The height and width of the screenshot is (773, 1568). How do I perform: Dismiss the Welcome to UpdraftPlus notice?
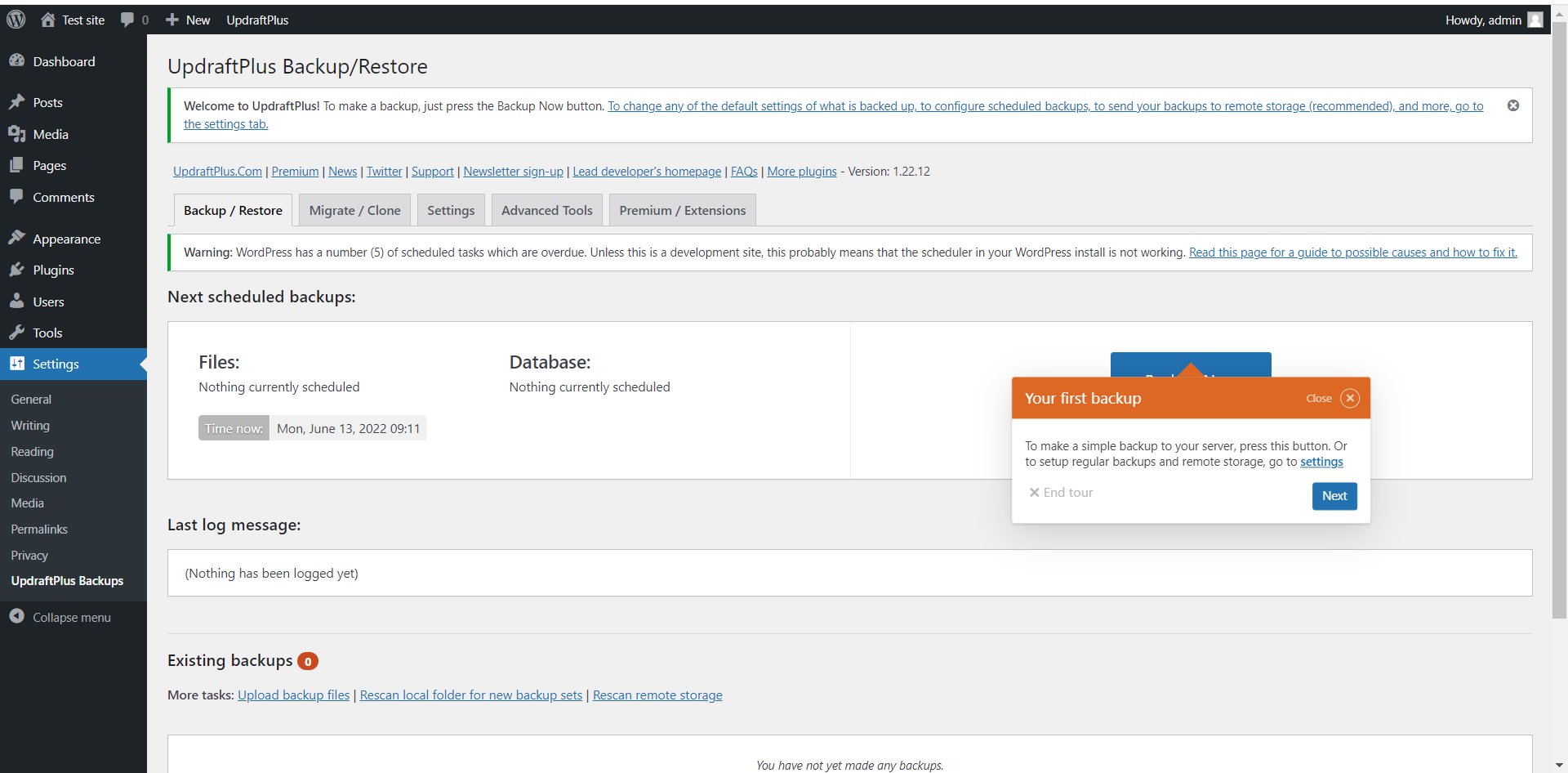[x=1513, y=105]
